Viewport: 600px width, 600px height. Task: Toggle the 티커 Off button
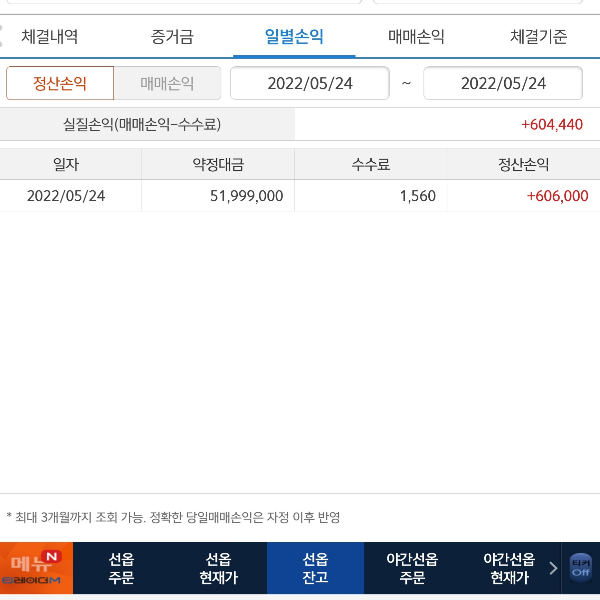pos(580,568)
